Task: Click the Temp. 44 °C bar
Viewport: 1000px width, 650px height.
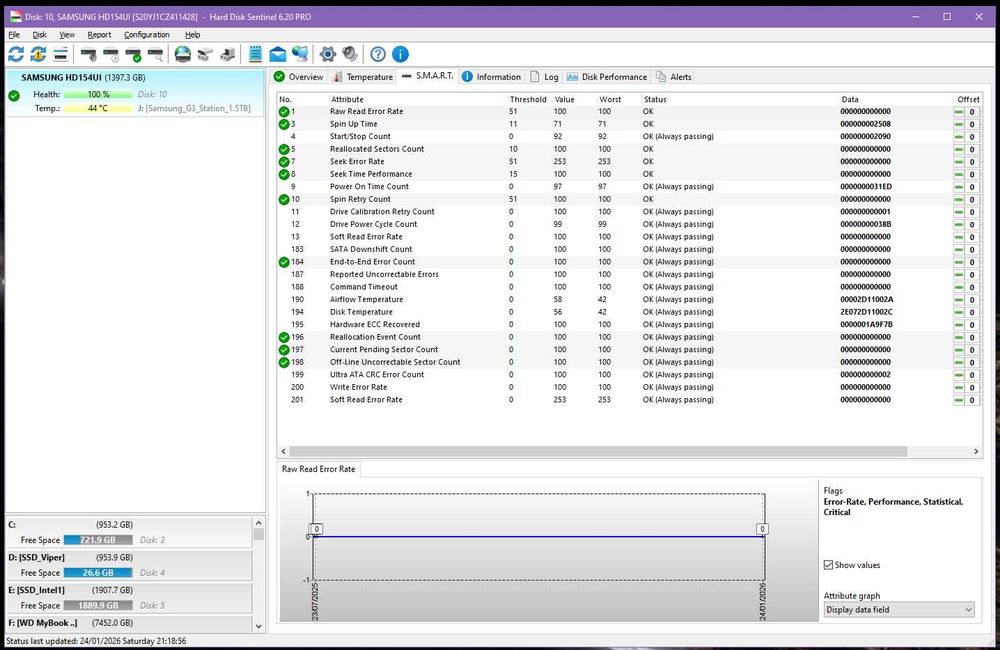Action: point(98,108)
